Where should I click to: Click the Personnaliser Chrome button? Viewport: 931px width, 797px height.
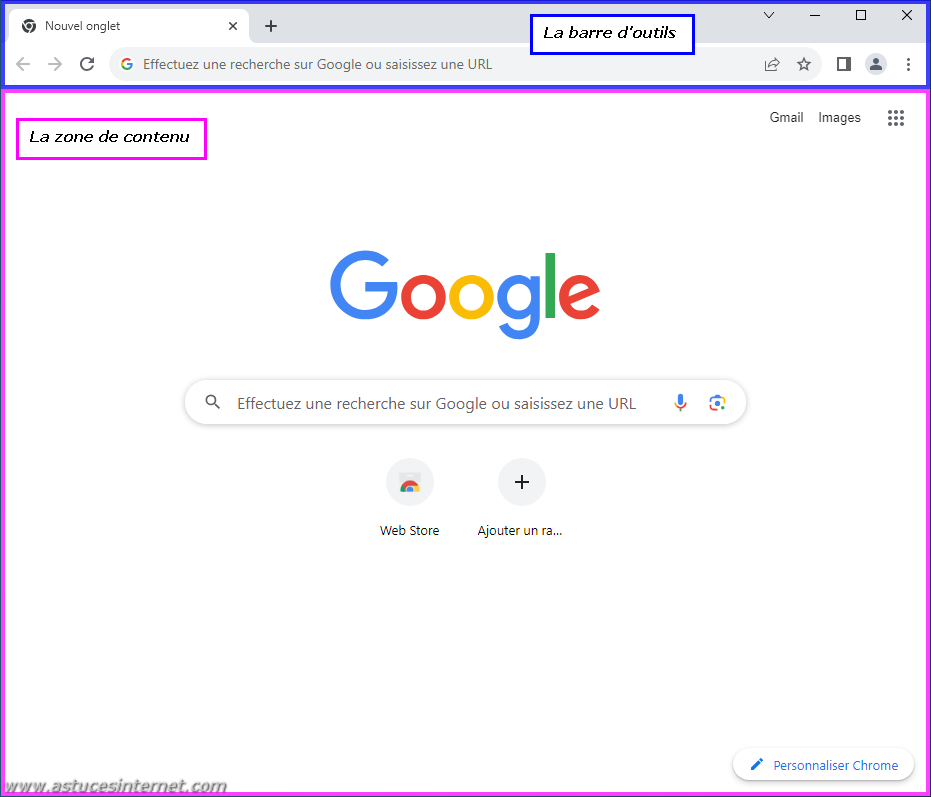(x=824, y=765)
